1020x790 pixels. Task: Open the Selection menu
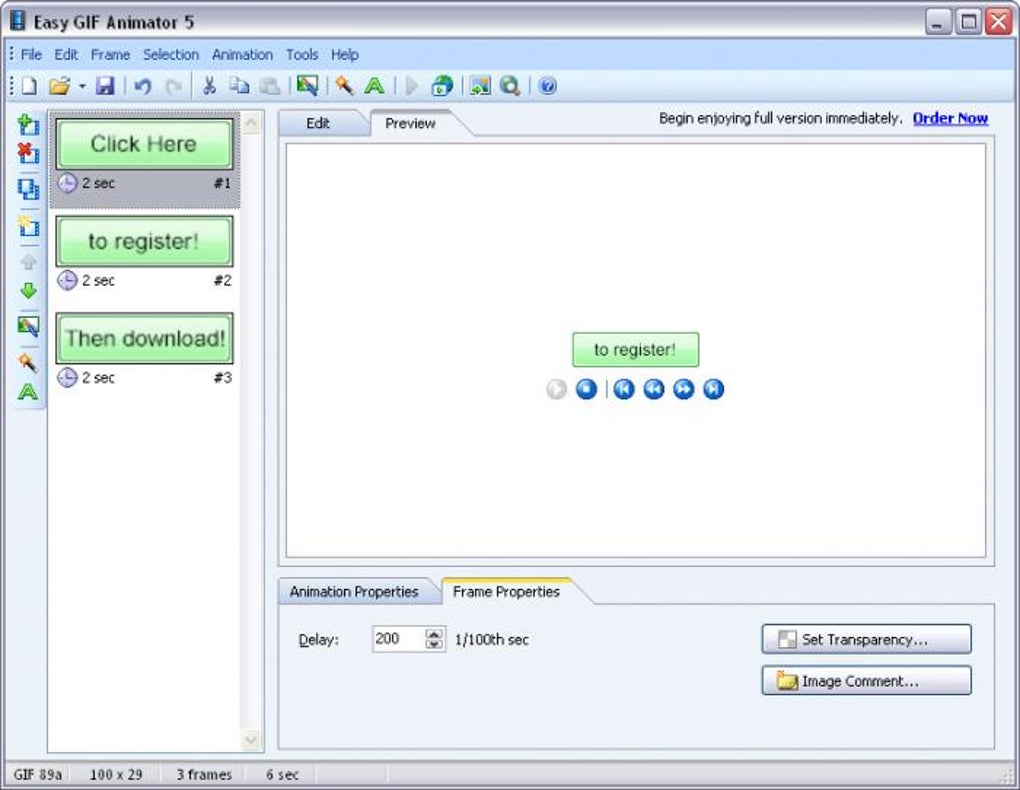pyautogui.click(x=170, y=55)
